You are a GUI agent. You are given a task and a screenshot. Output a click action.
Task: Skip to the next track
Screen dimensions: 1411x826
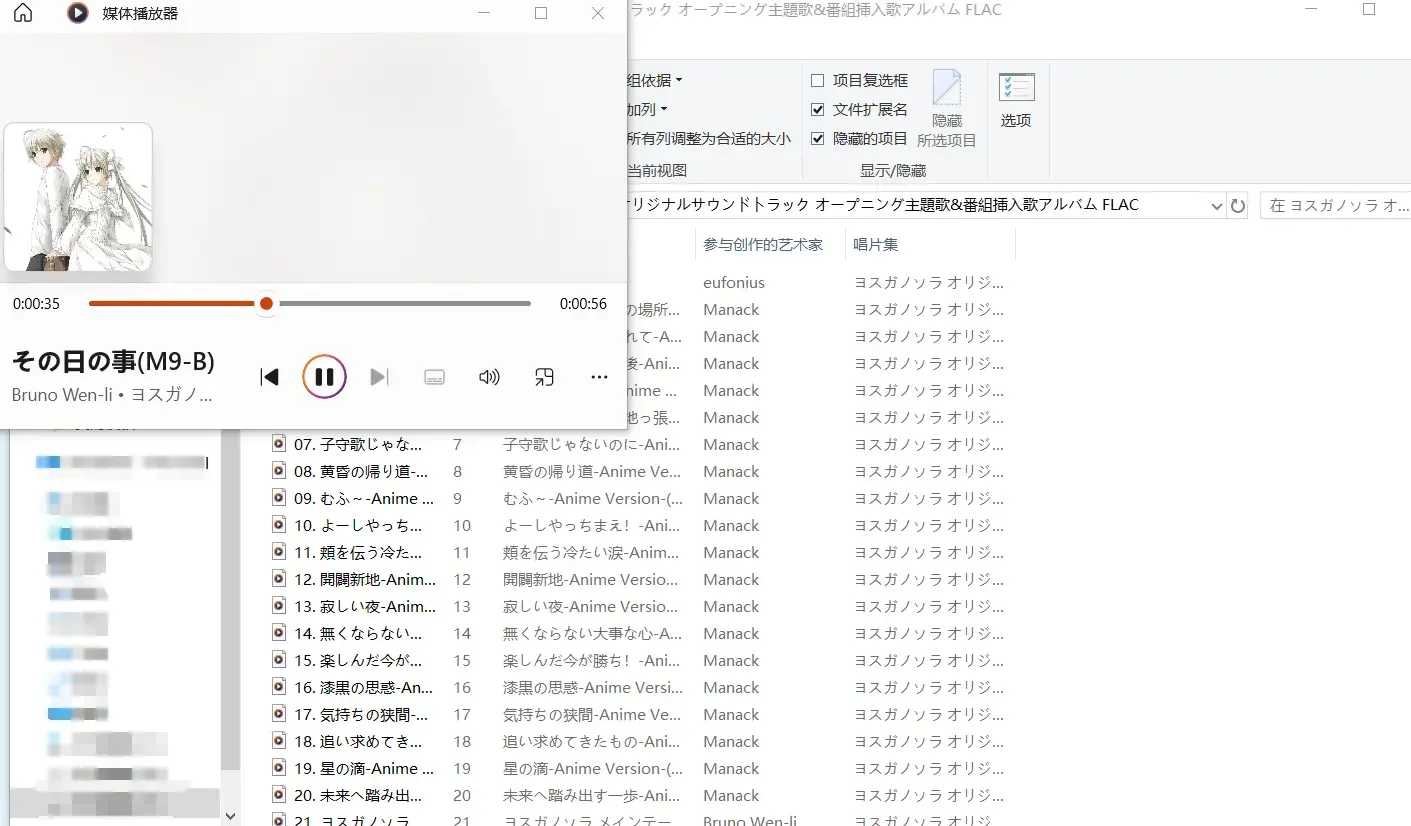tap(379, 377)
